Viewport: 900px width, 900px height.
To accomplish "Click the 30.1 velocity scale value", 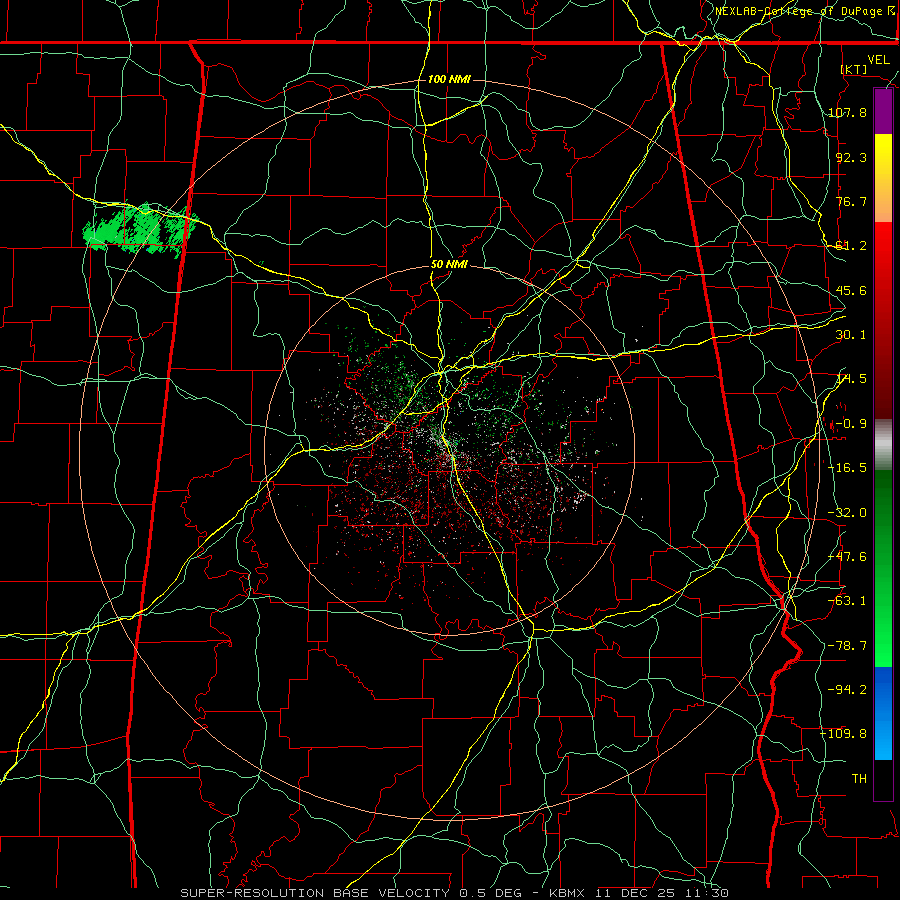I will pyautogui.click(x=851, y=335).
